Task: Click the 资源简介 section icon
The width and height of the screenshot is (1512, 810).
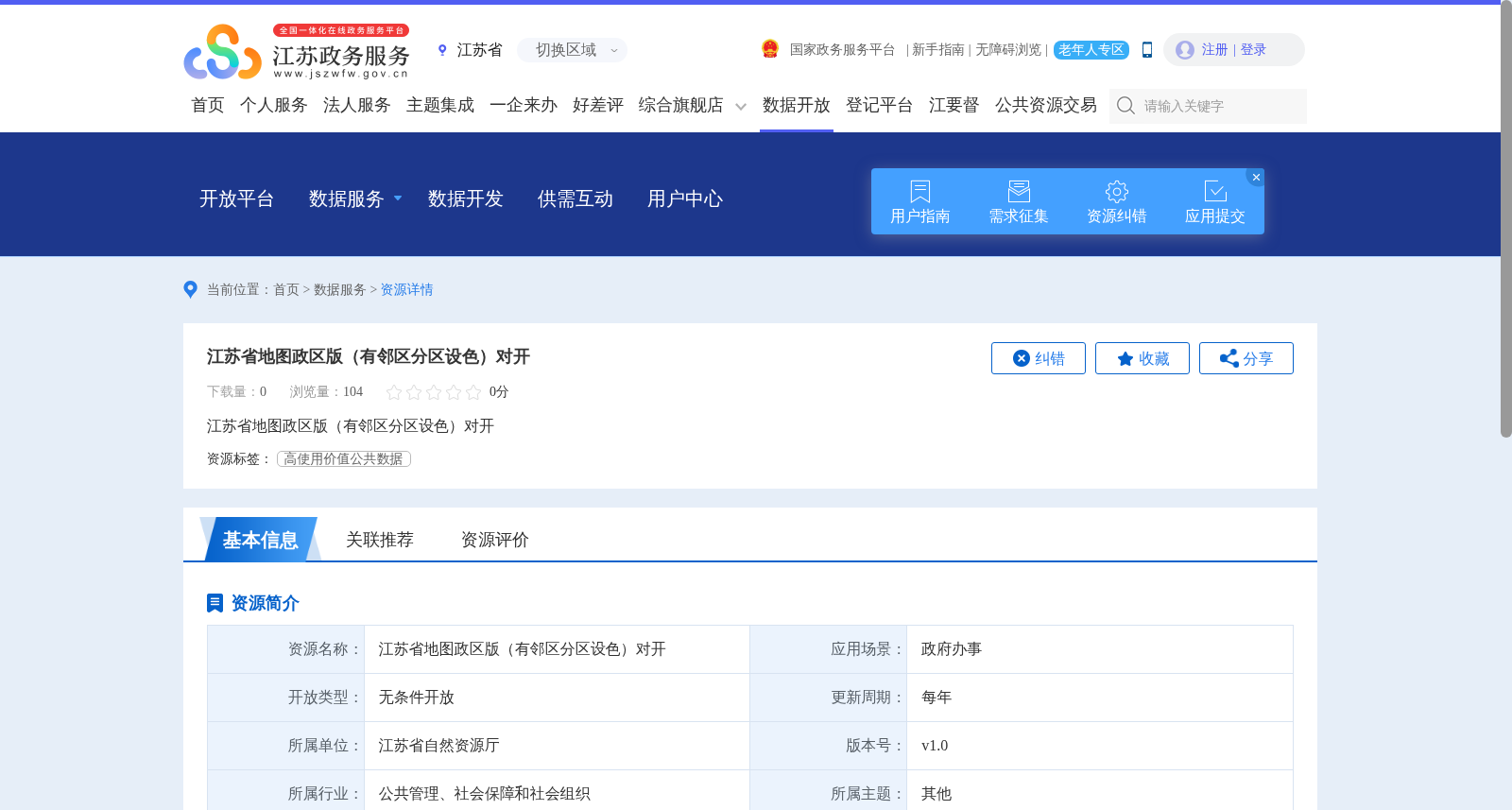Action: point(215,603)
